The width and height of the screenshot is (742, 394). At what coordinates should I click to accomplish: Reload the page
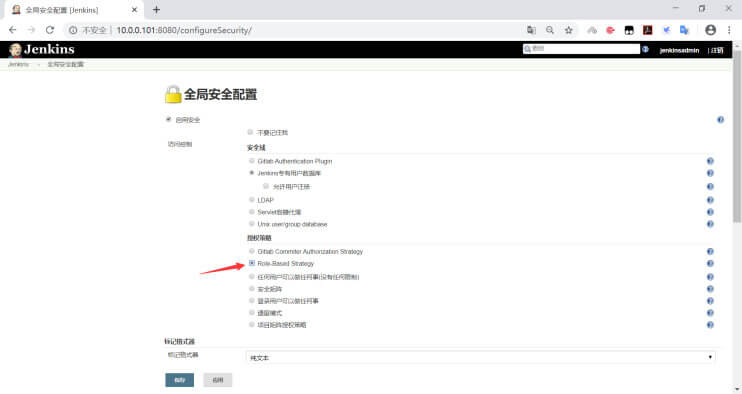(50, 30)
